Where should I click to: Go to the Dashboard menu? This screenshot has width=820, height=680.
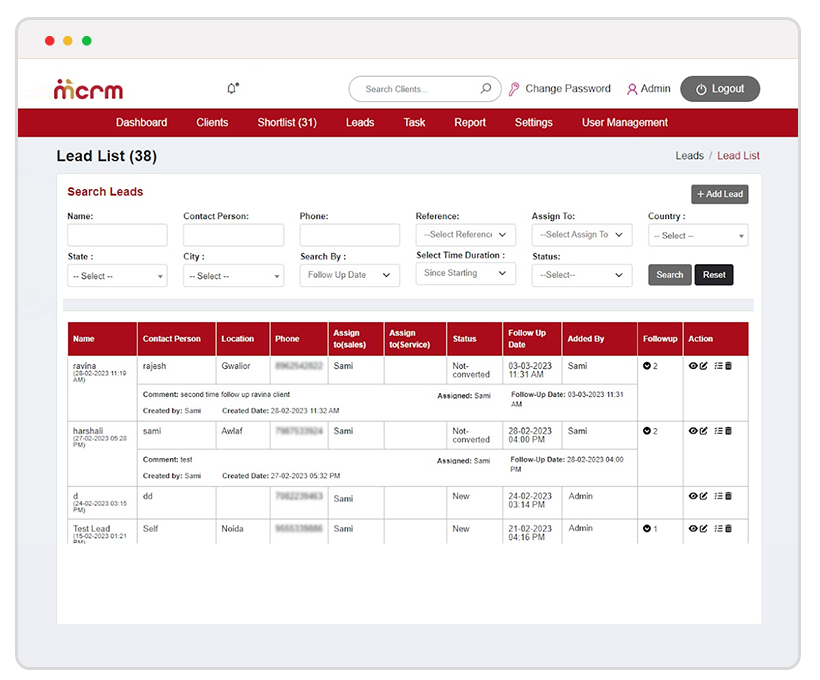click(x=141, y=123)
